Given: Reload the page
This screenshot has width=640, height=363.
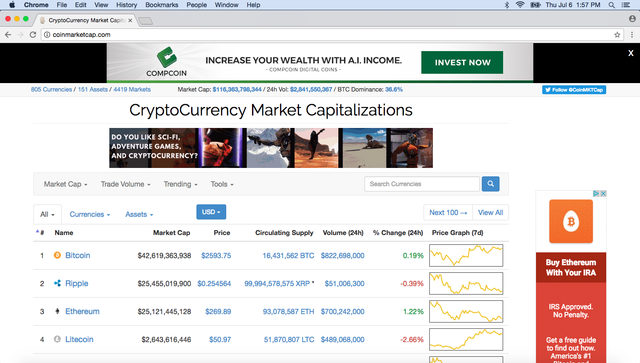Looking at the screenshot, I should click(33, 35).
